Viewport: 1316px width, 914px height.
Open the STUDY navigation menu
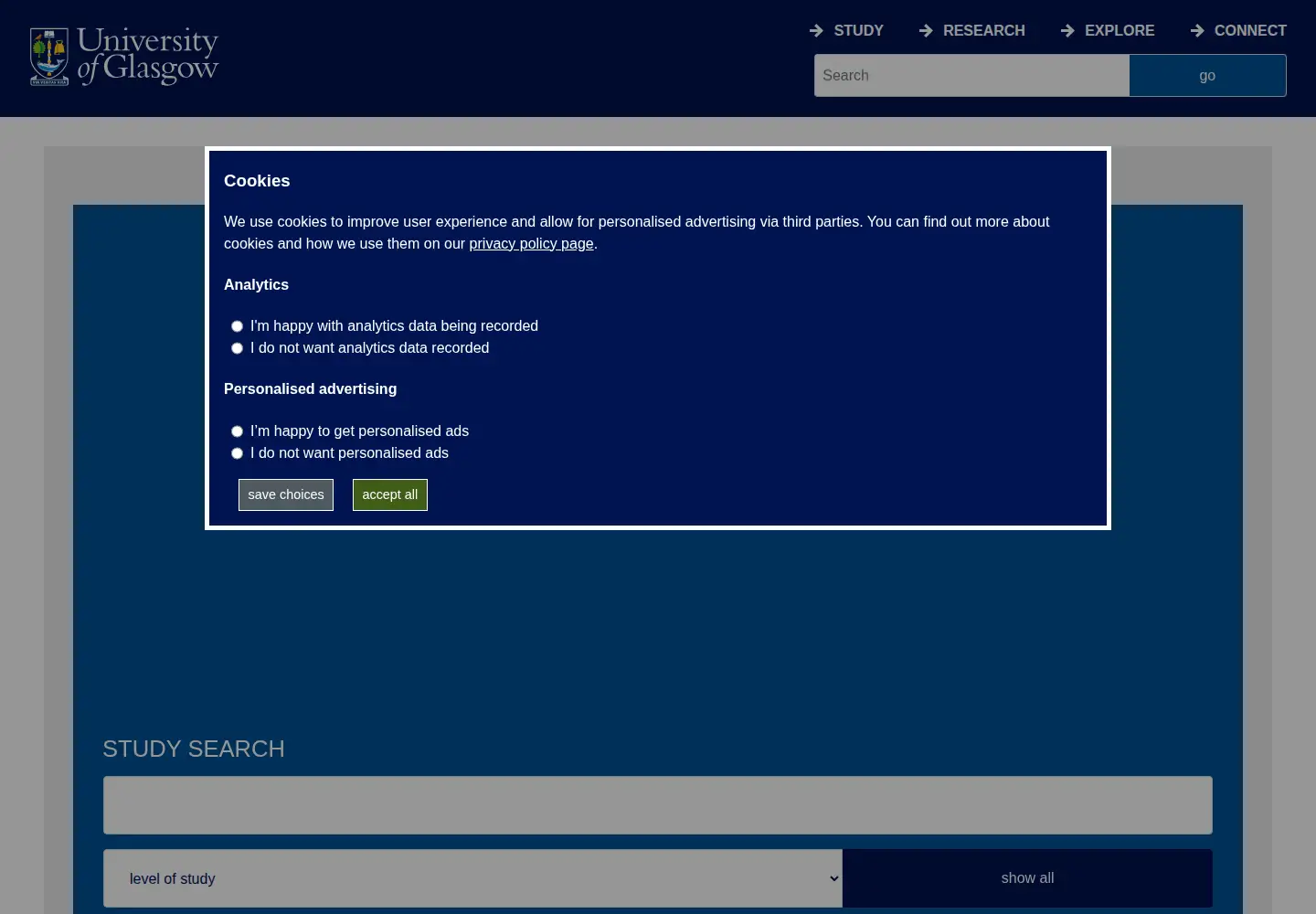[858, 31]
